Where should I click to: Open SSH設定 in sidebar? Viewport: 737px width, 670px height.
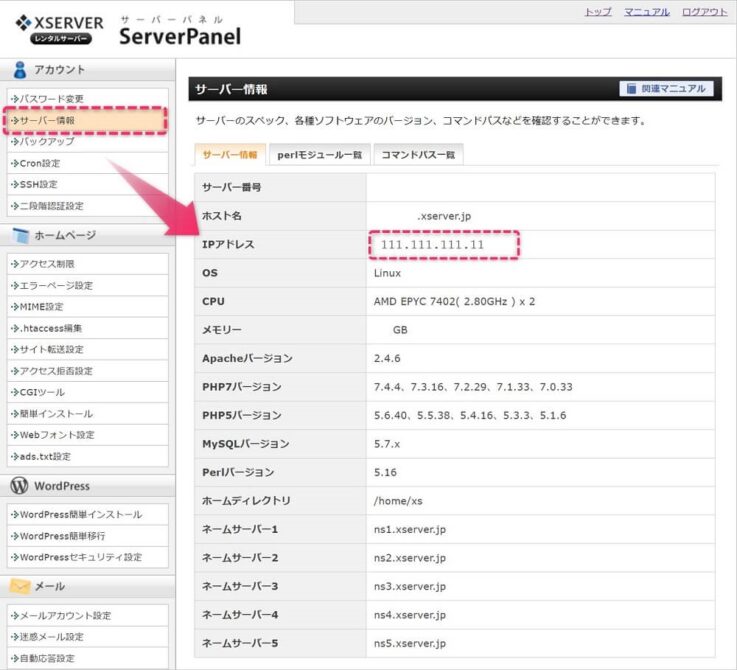click(87, 184)
